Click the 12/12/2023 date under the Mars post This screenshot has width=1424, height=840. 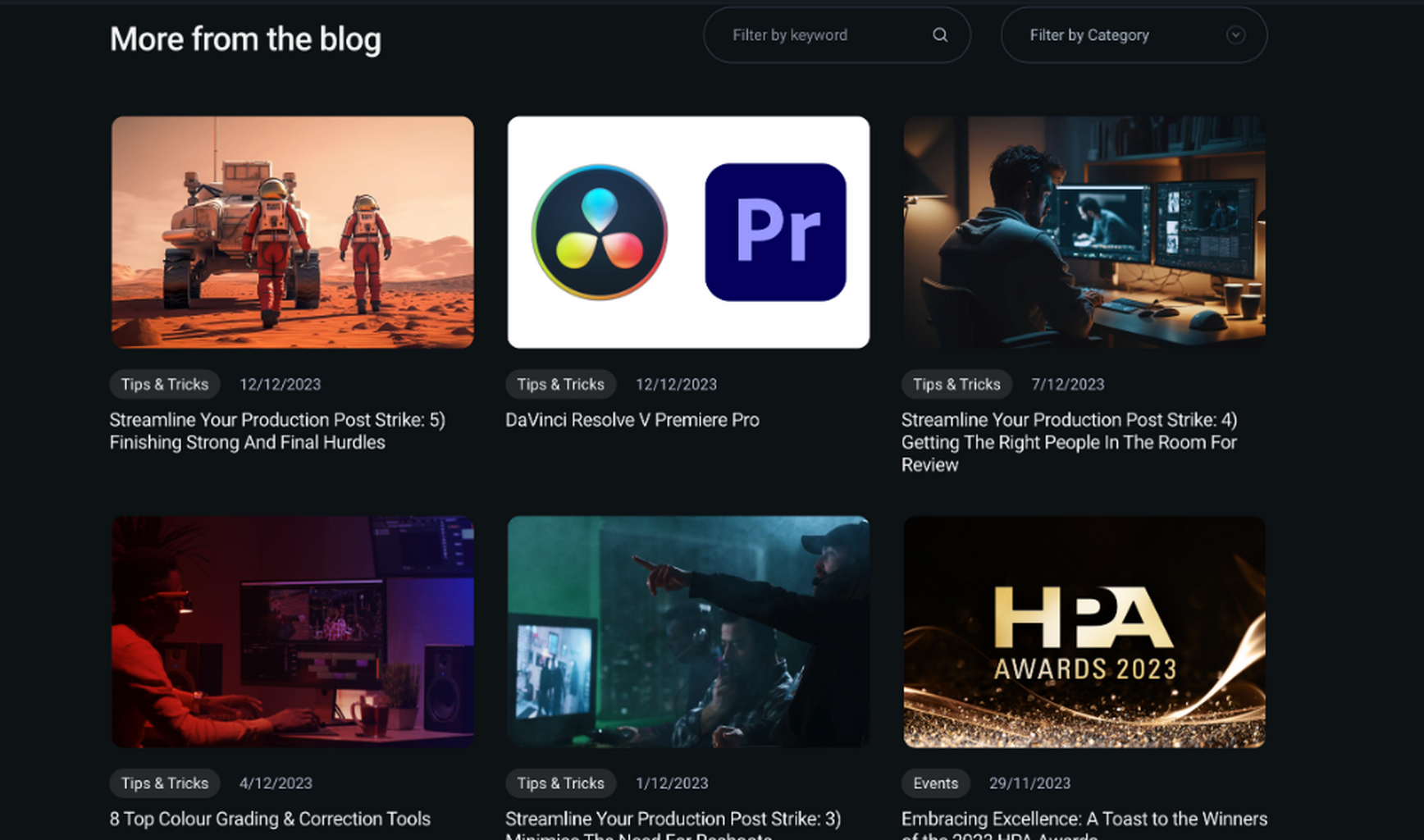[x=280, y=384]
